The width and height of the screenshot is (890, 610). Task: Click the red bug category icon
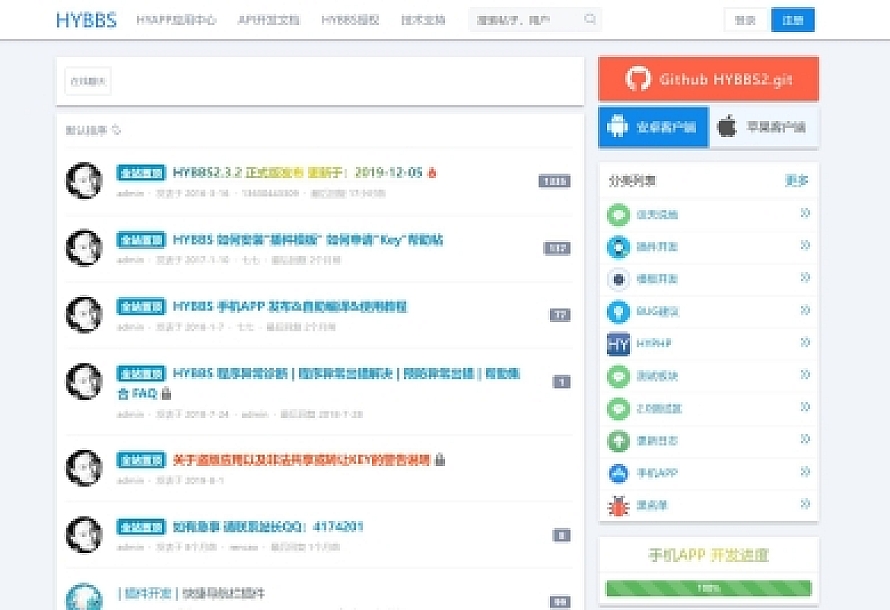(619, 505)
